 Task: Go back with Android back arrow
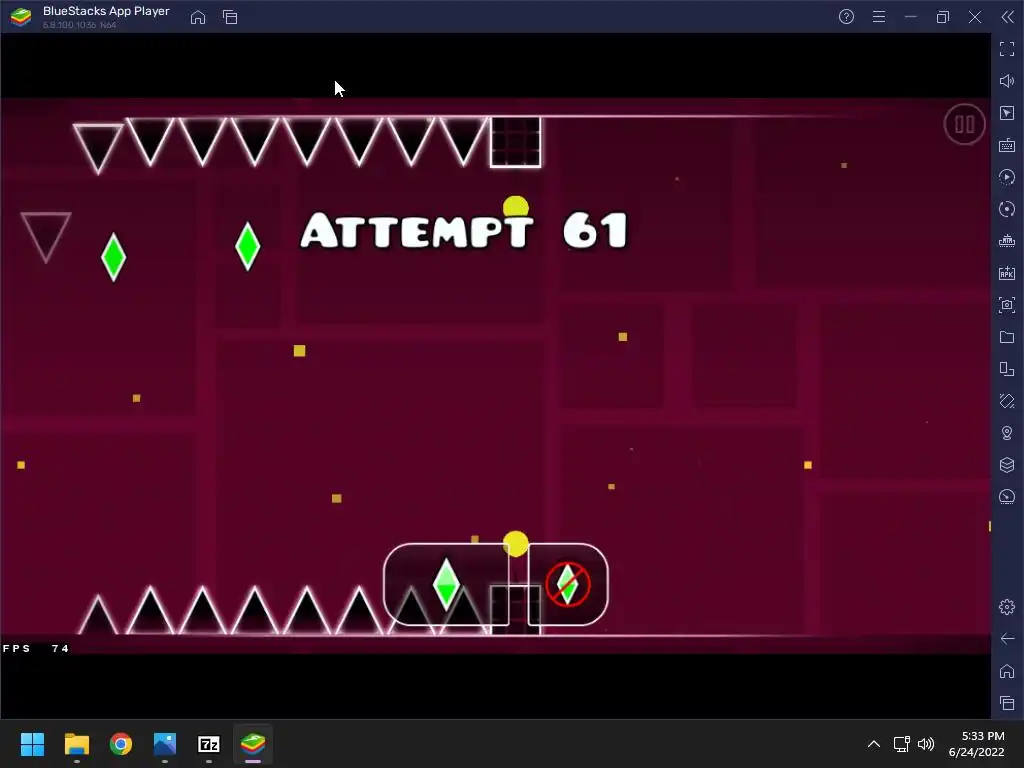pos(1007,639)
